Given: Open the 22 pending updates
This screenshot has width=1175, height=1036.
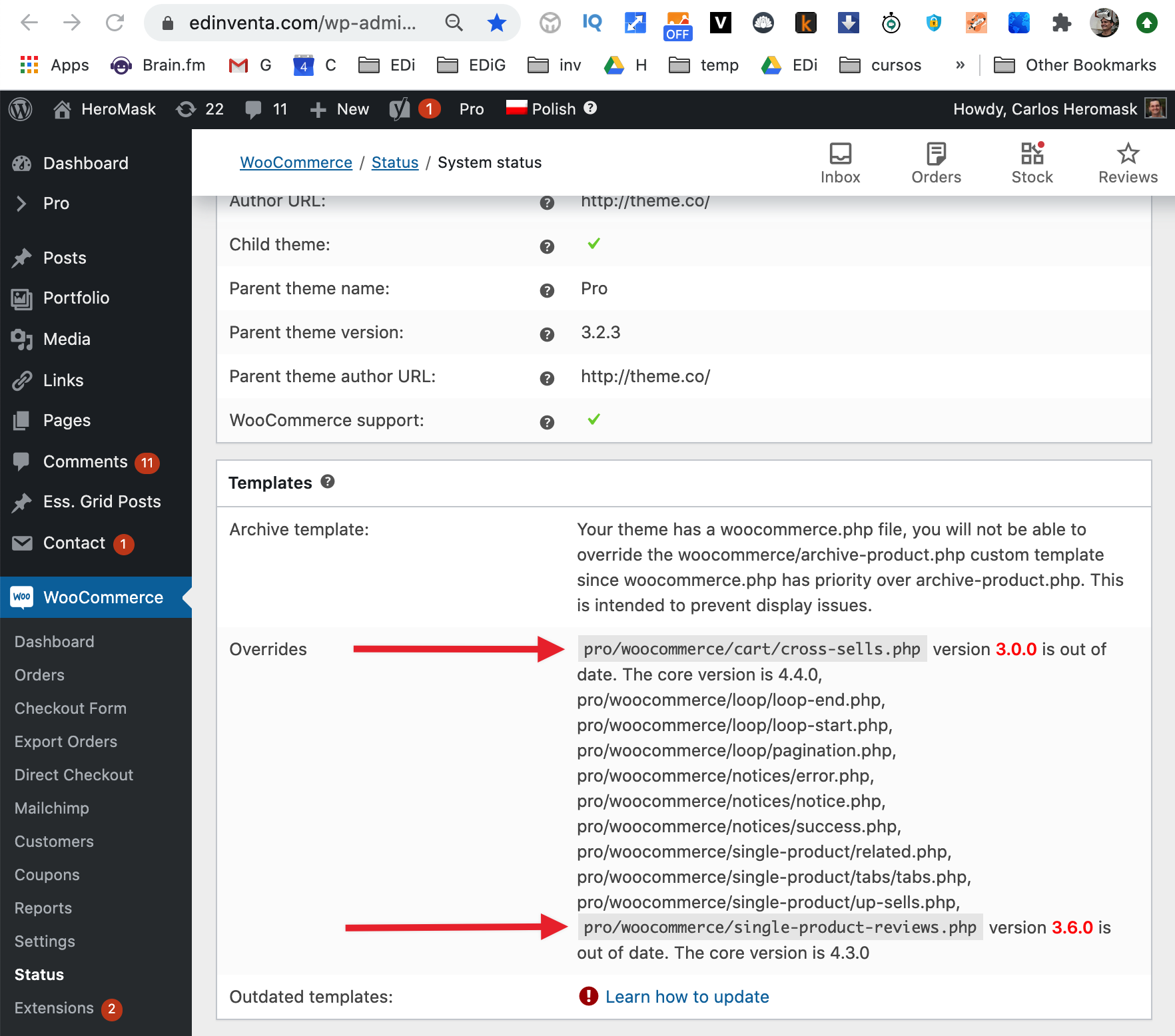Looking at the screenshot, I should (x=200, y=109).
